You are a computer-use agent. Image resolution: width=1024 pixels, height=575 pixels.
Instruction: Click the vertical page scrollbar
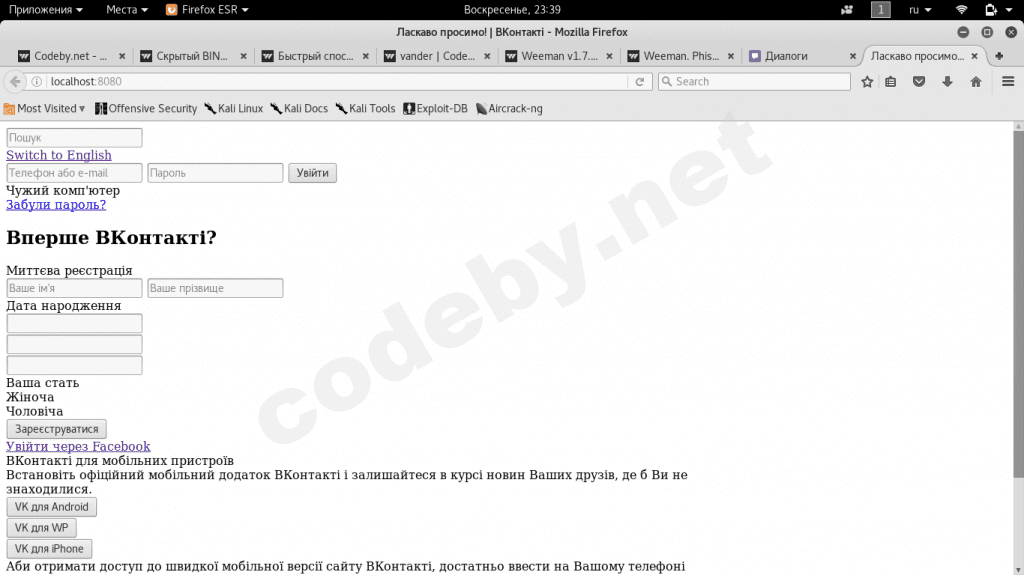1018,348
